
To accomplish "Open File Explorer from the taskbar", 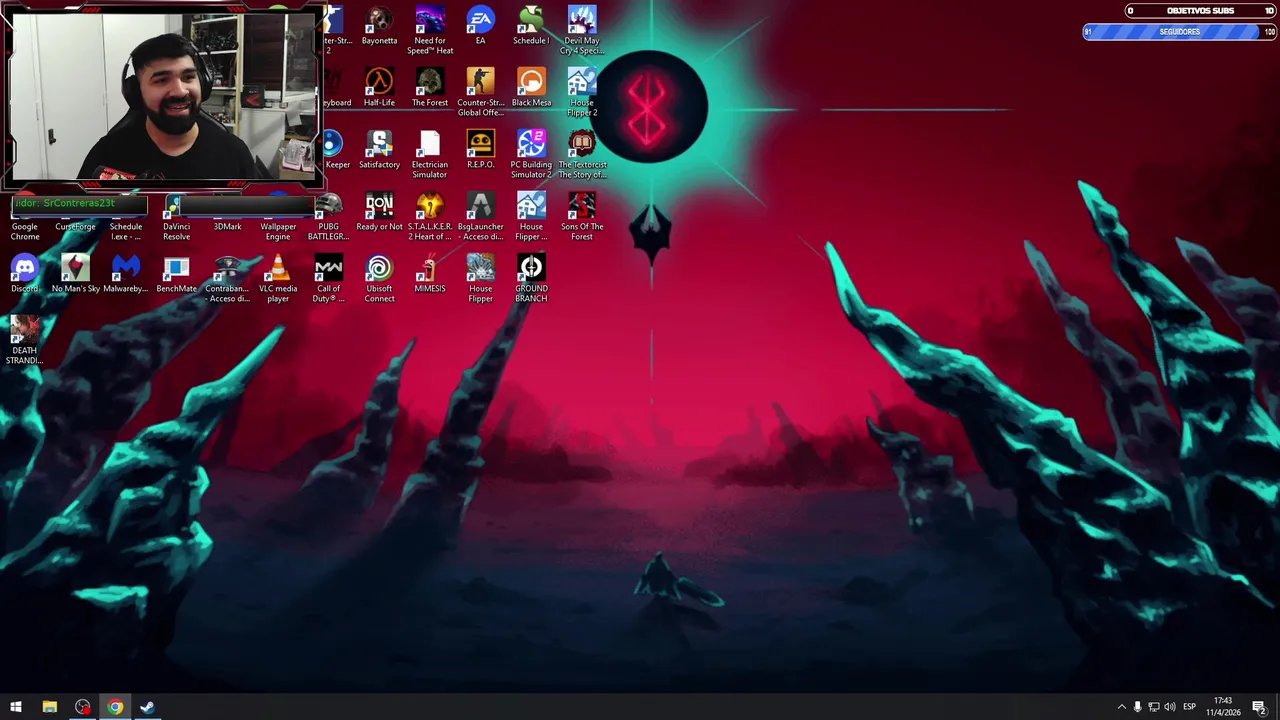I will [x=49, y=707].
